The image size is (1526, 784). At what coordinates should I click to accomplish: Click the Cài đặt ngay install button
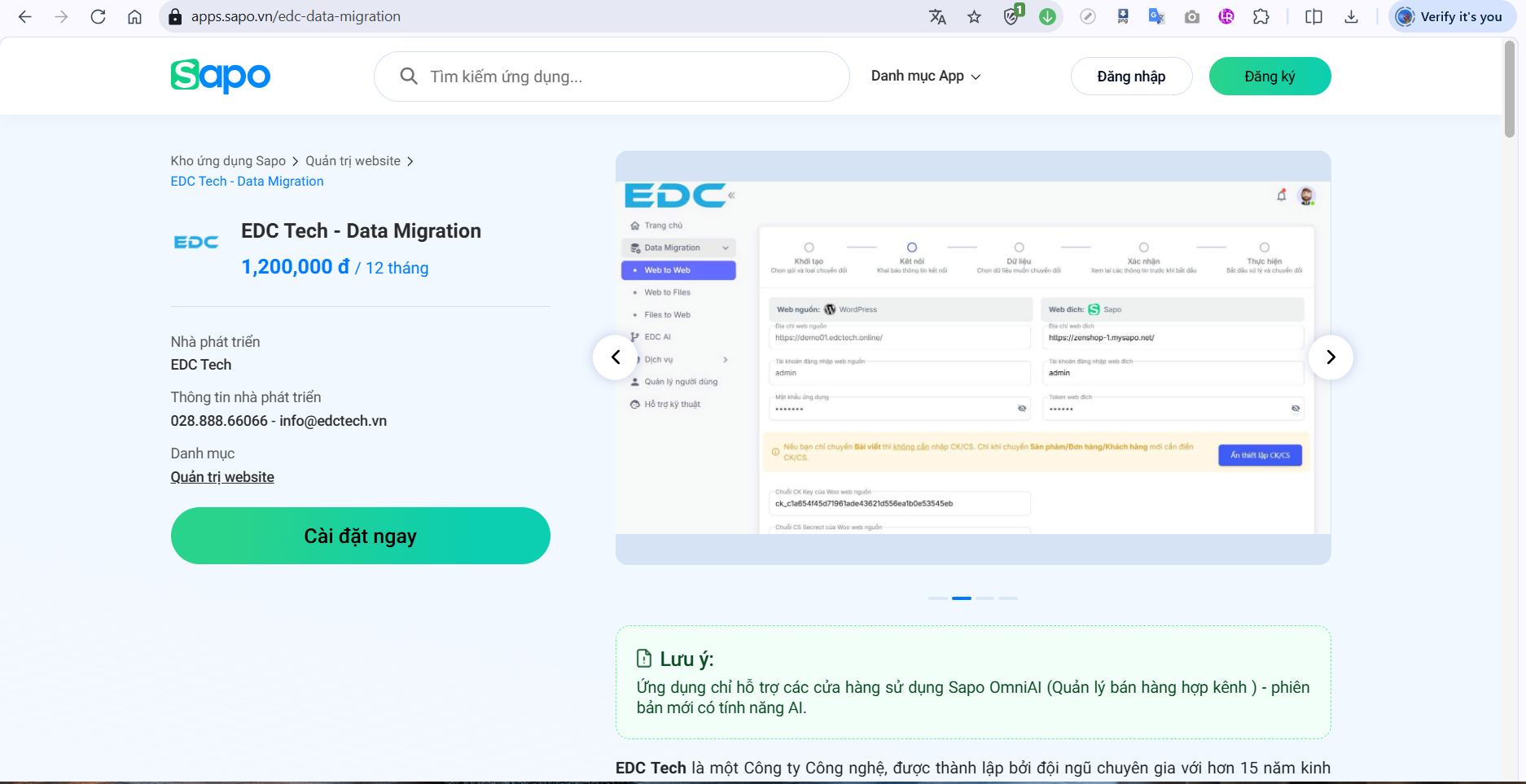coord(361,536)
